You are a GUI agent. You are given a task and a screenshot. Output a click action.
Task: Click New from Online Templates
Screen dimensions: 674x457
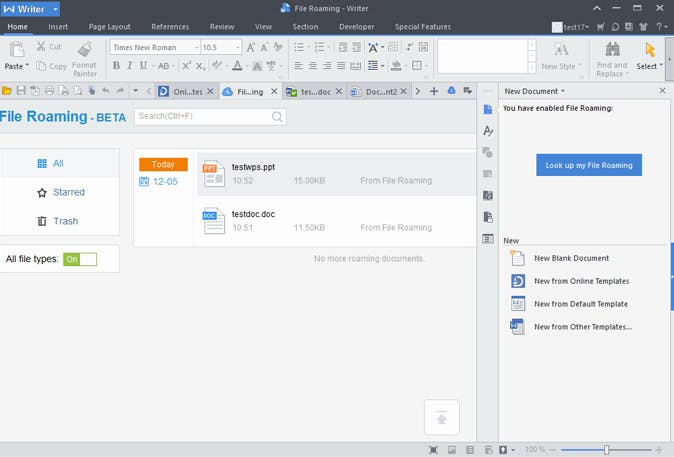click(582, 281)
